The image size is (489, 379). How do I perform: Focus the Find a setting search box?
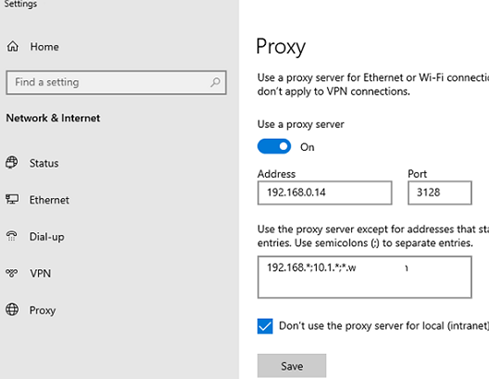[116, 82]
